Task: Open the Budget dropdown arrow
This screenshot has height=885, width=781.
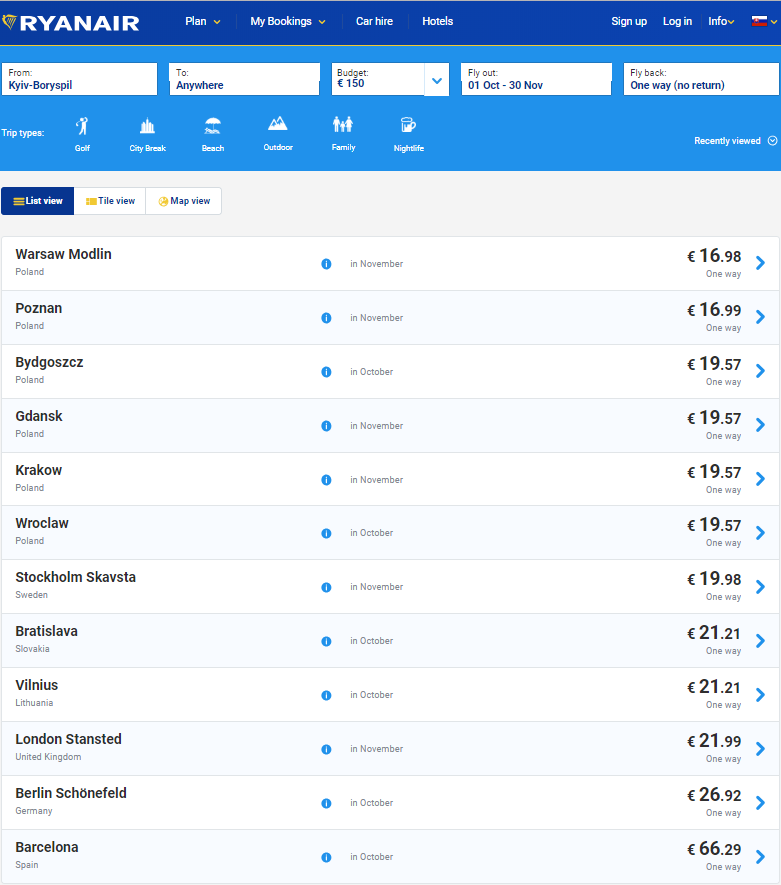Action: pos(437,80)
